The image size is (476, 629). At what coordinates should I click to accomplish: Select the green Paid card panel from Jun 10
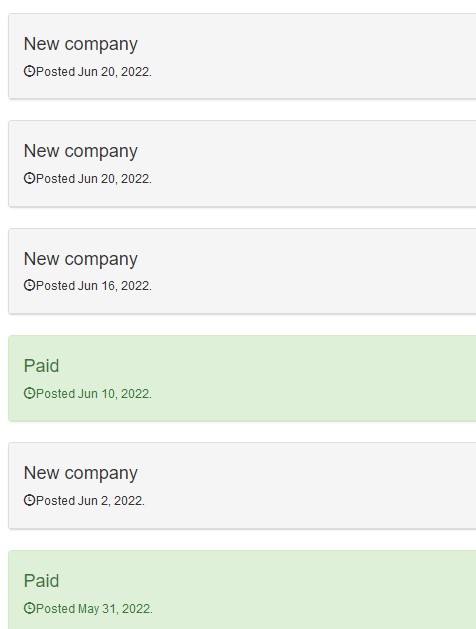(242, 378)
